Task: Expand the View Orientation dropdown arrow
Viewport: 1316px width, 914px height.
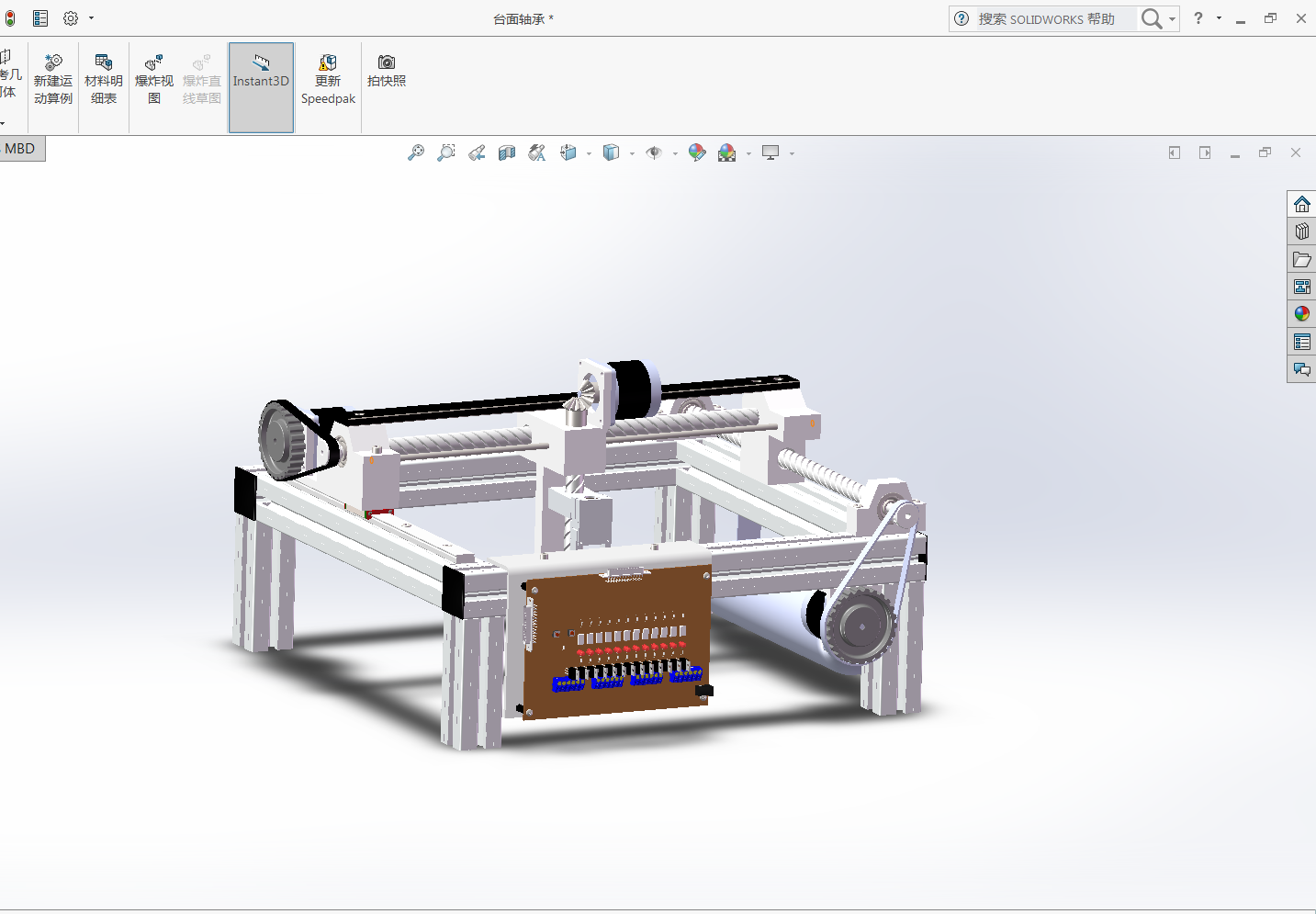Action: click(x=589, y=153)
